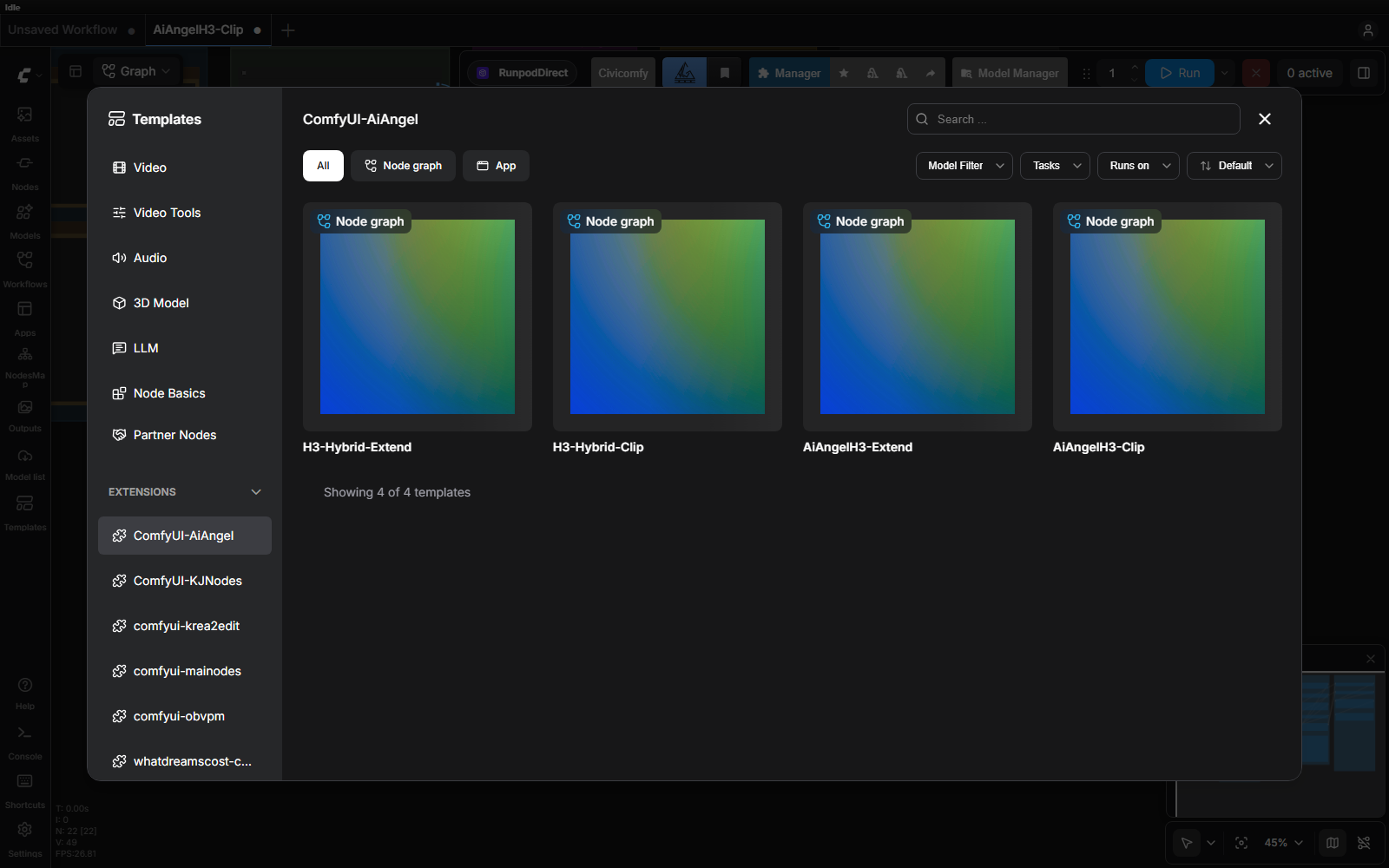Open the Assets sidebar panel
This screenshot has height=868, width=1389.
25,123
